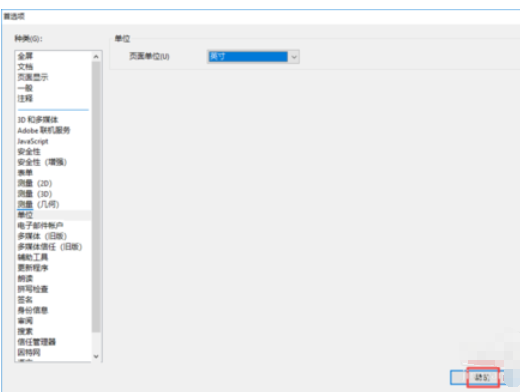Select 信任管理器 category
Viewport: 520px width, 392px height.
[x=36, y=342]
